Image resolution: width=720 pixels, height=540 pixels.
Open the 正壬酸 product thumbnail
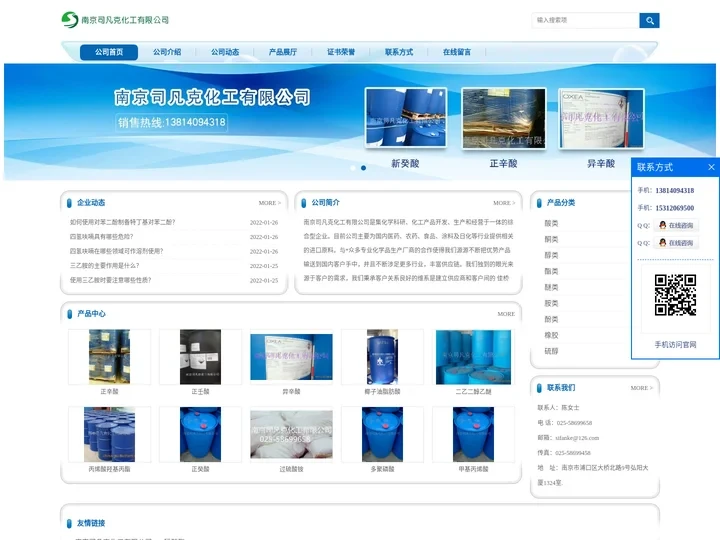[200, 357]
